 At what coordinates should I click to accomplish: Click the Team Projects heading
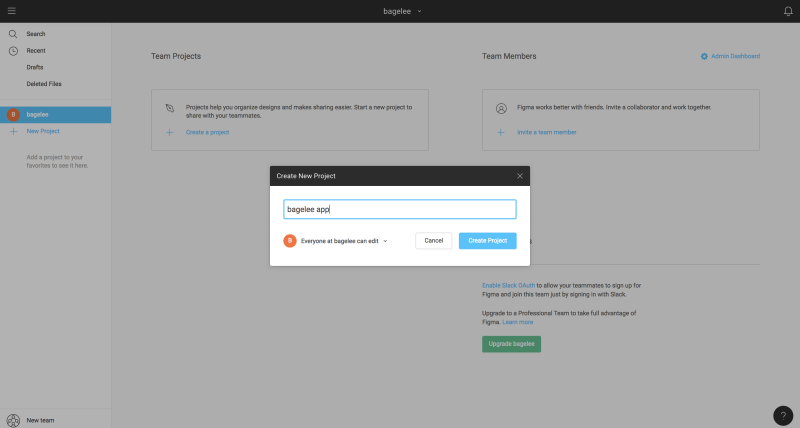[176, 57]
